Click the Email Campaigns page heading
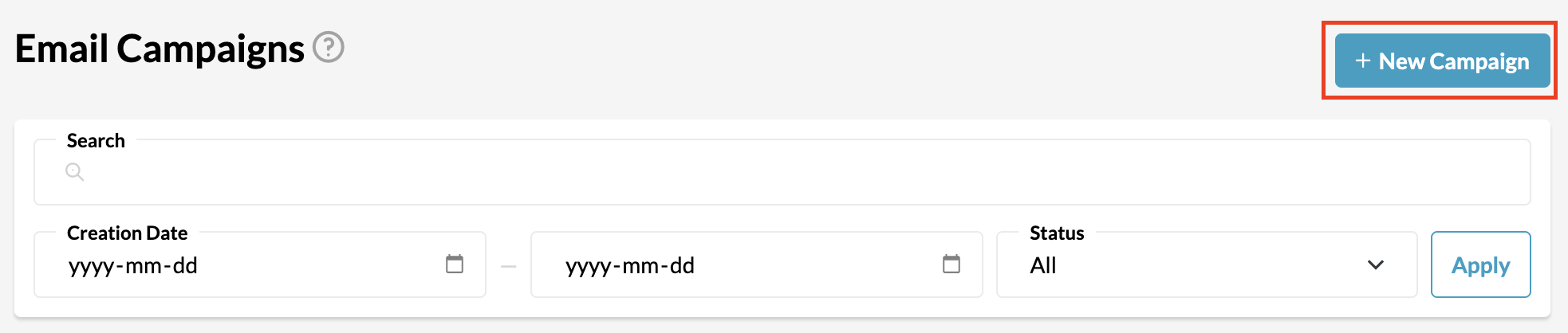 [160, 49]
